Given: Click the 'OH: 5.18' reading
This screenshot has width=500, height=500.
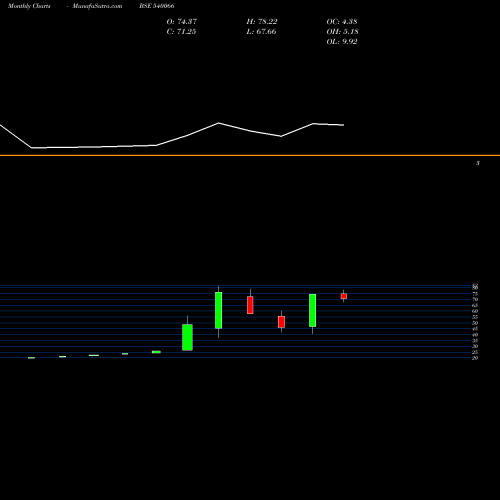Looking at the screenshot, I should 342,31.
